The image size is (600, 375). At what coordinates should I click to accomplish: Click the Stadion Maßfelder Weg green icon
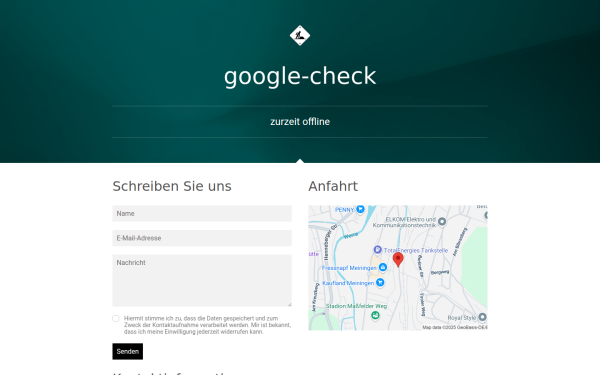click(375, 315)
